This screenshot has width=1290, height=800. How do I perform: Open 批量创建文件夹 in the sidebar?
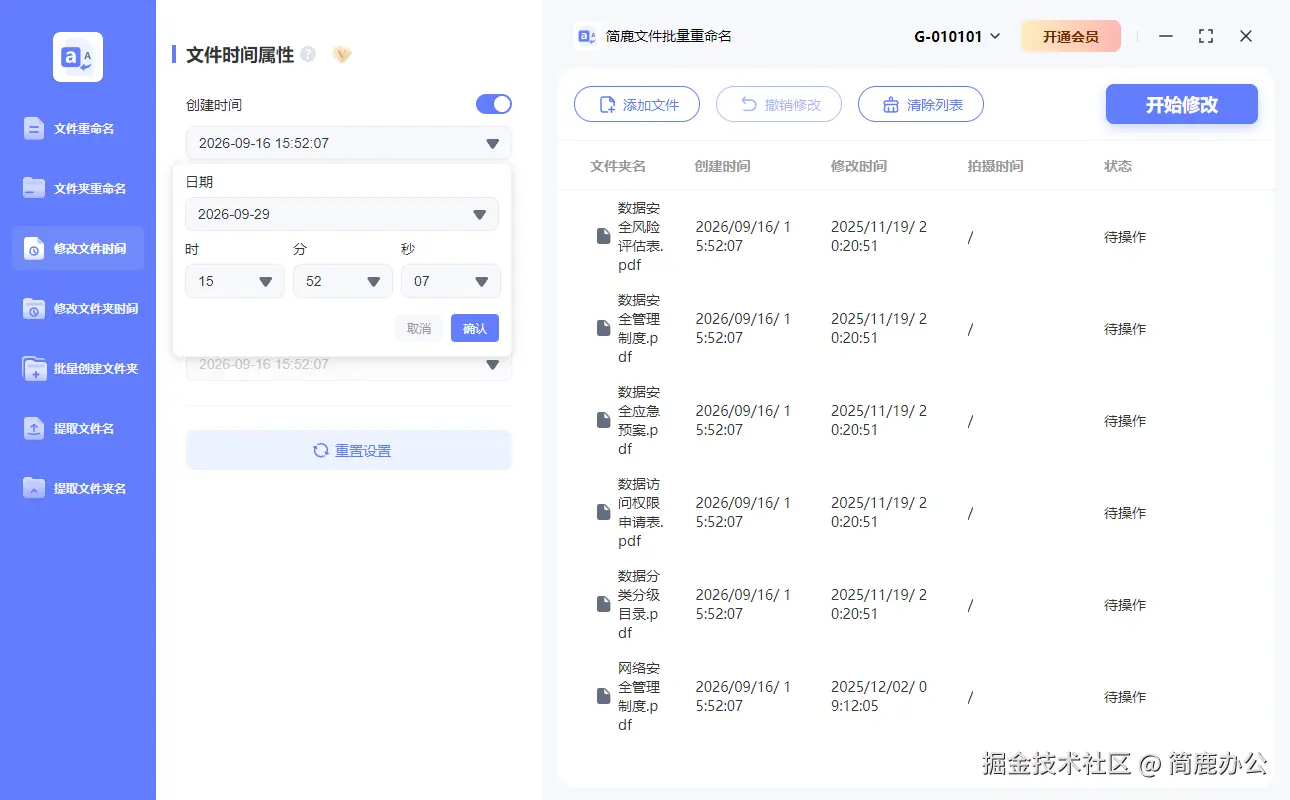tap(78, 369)
